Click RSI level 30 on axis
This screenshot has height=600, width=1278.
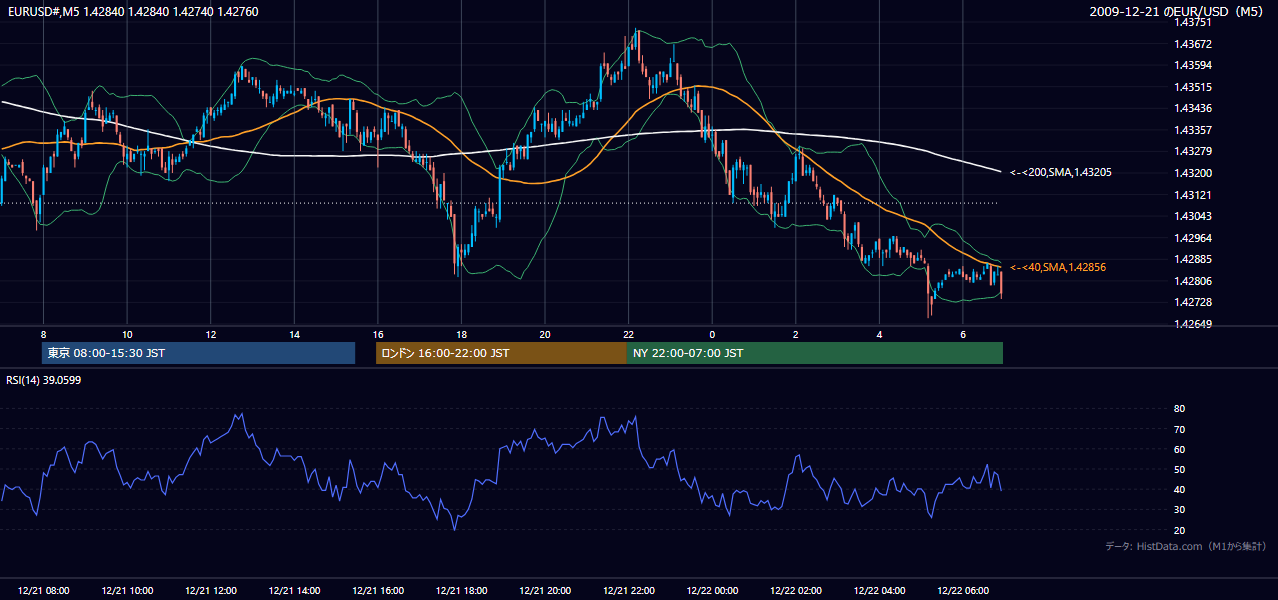pos(1180,510)
